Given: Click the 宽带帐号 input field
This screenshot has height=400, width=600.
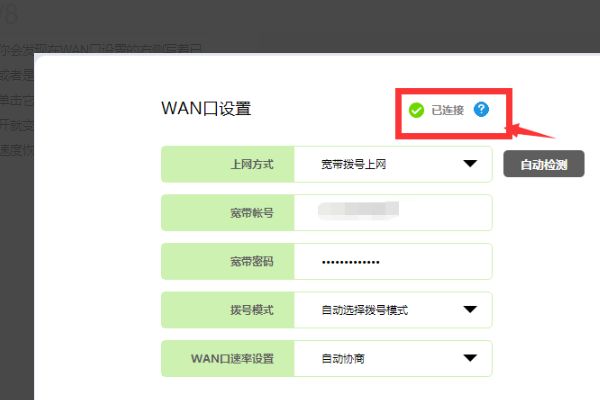Looking at the screenshot, I should click(x=393, y=212).
